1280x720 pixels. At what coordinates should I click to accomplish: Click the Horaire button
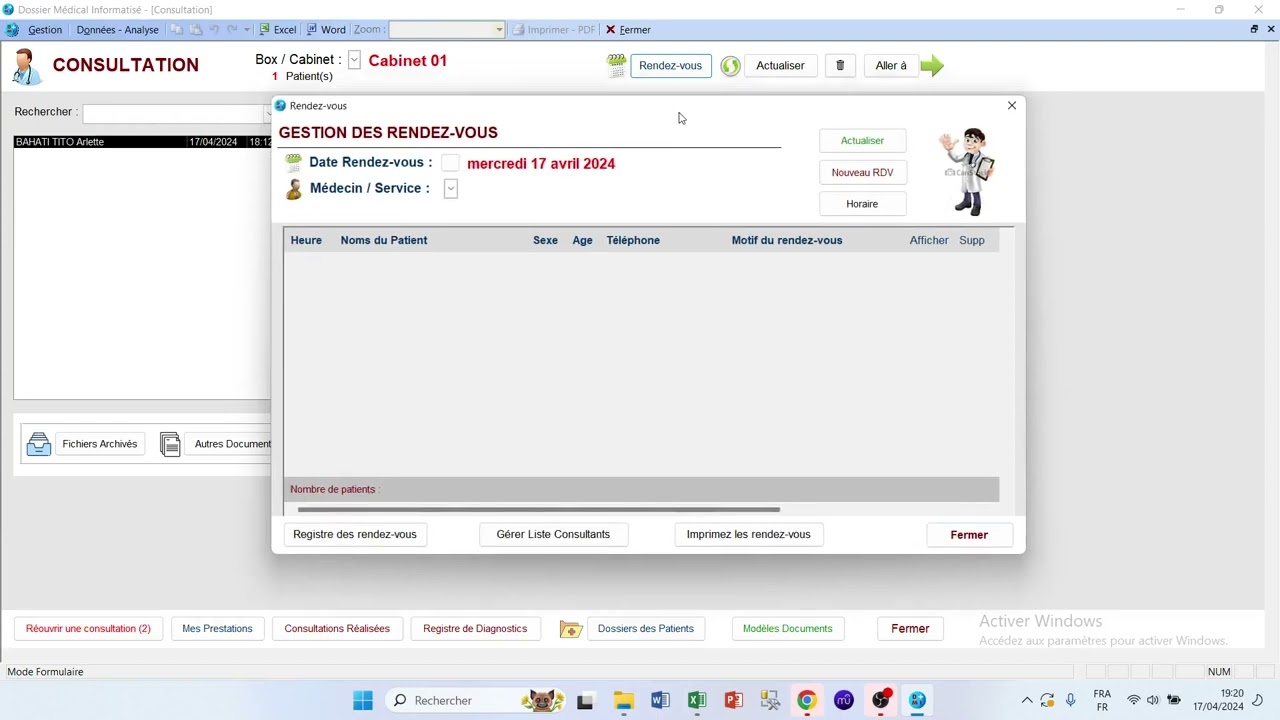862,204
